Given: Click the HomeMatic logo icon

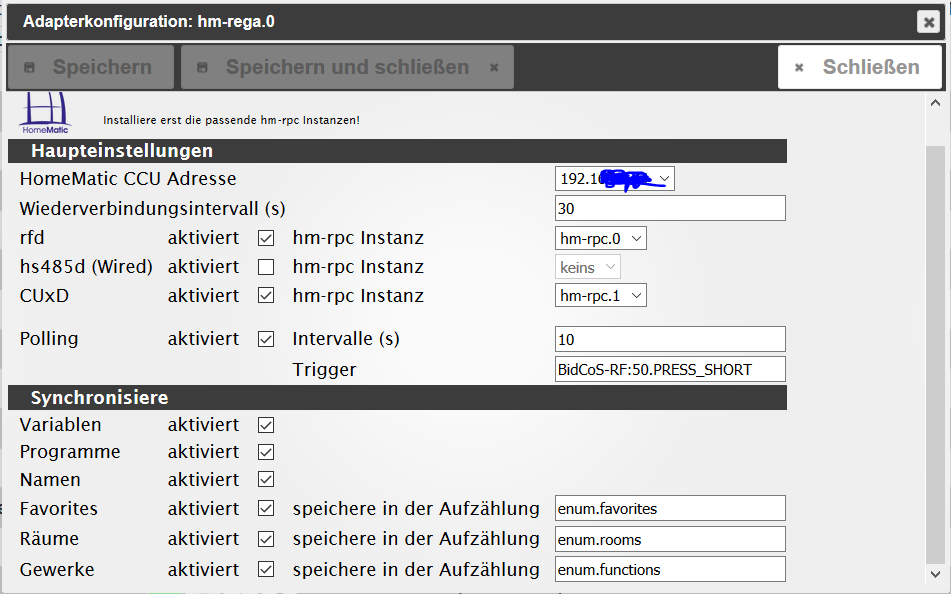Looking at the screenshot, I should click(x=45, y=111).
